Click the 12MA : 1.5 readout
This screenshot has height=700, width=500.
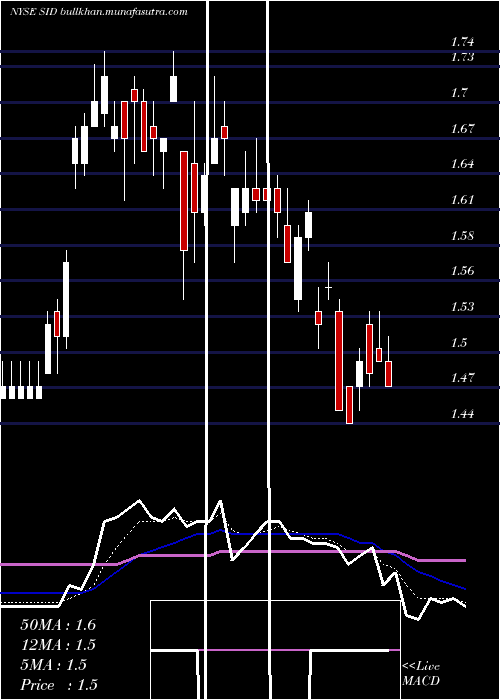(58, 645)
